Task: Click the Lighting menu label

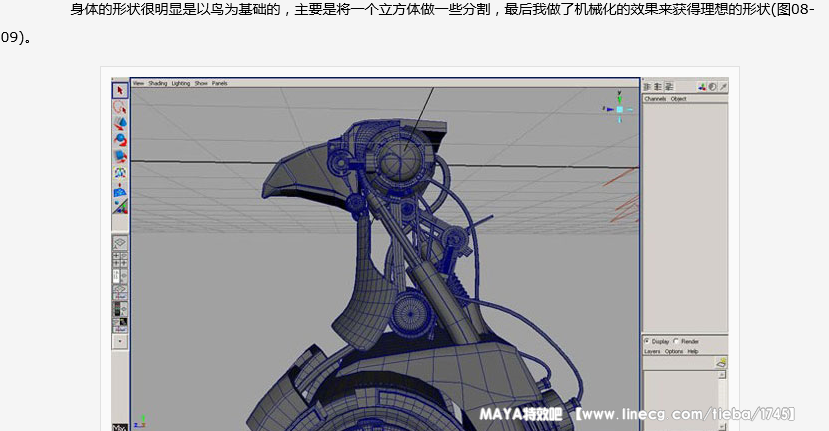Action: coord(180,83)
